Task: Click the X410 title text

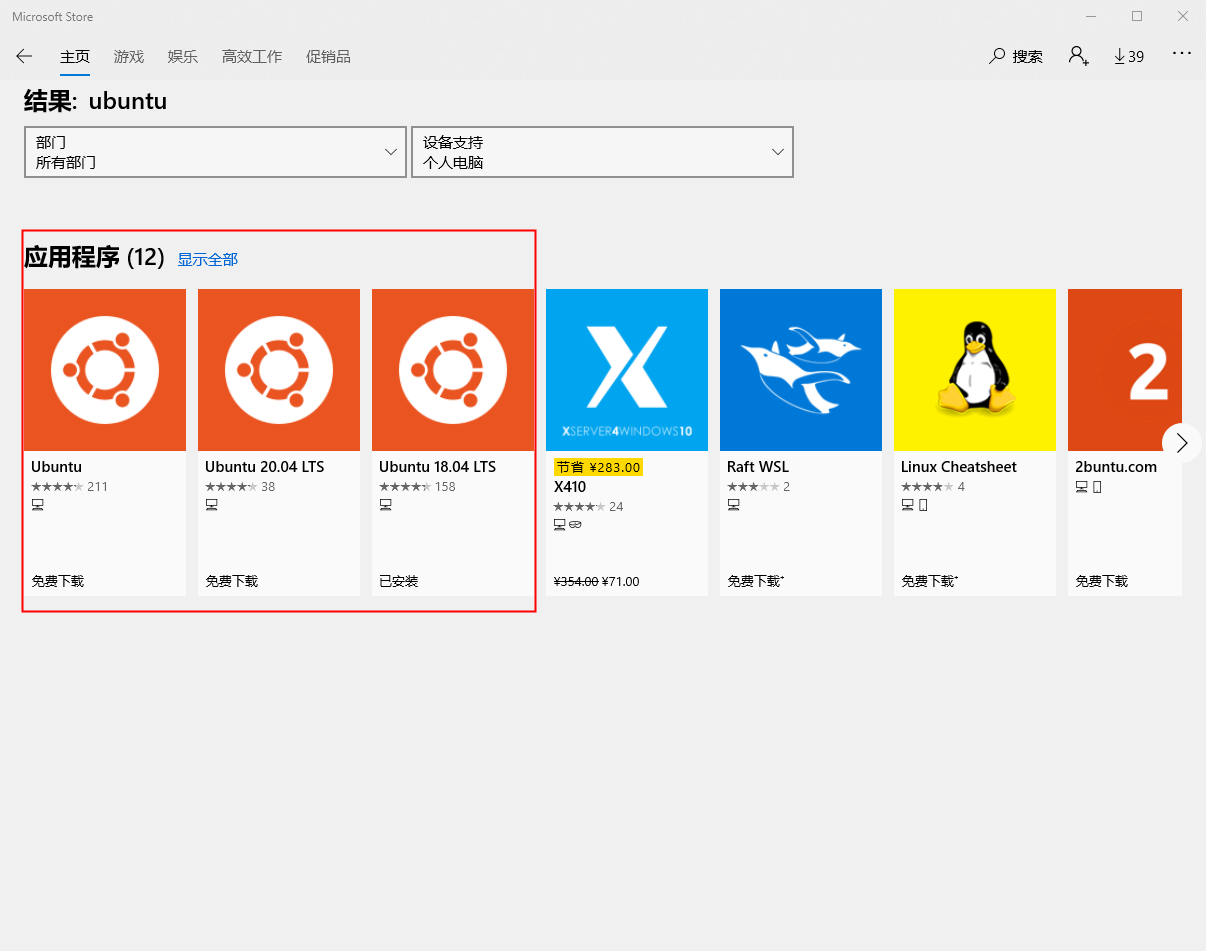Action: pyautogui.click(x=569, y=487)
